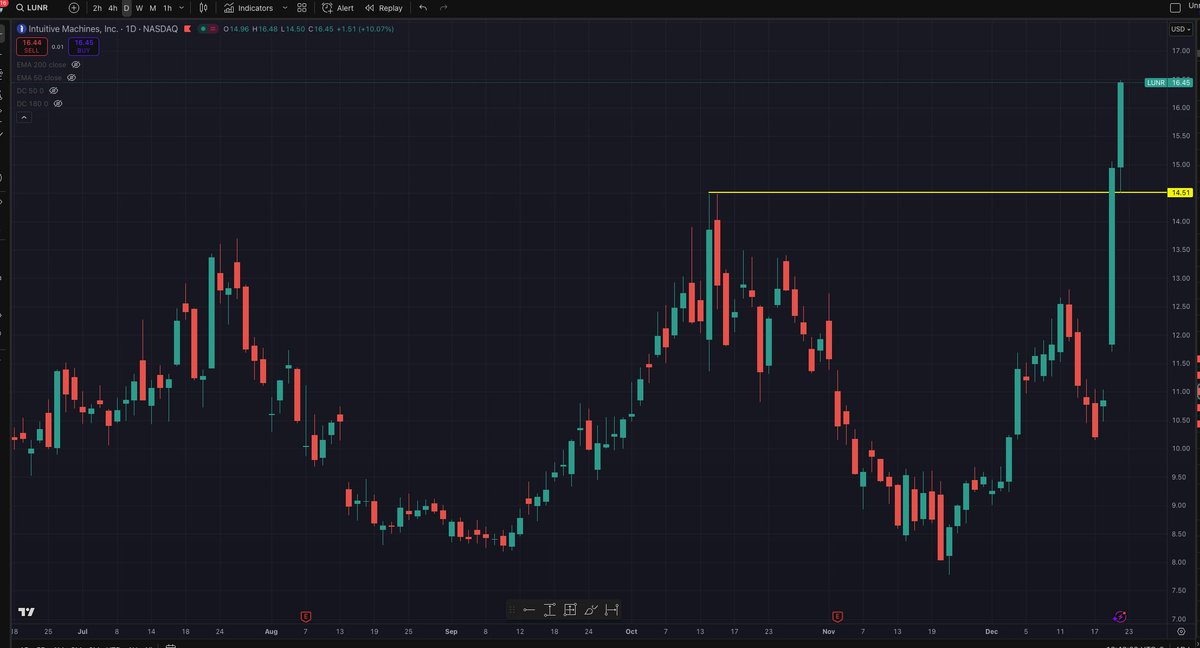This screenshot has height=648, width=1200.
Task: Select the 1h timeframe
Action: pyautogui.click(x=167, y=8)
